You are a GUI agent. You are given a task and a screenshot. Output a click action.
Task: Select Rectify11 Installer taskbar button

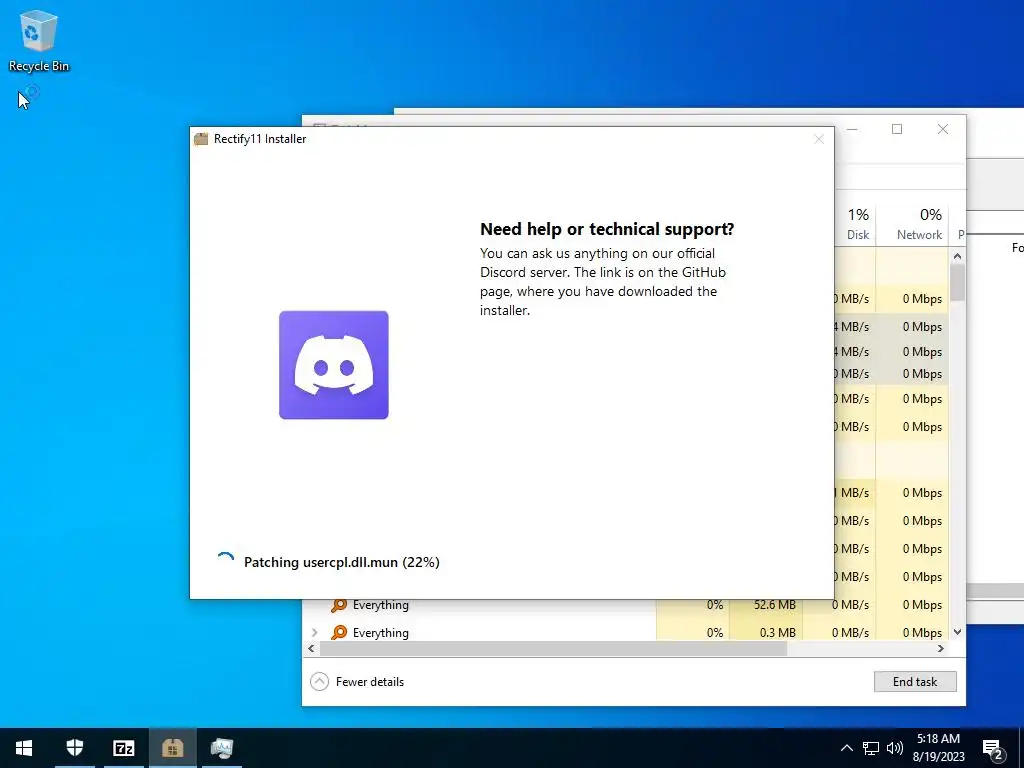click(172, 748)
